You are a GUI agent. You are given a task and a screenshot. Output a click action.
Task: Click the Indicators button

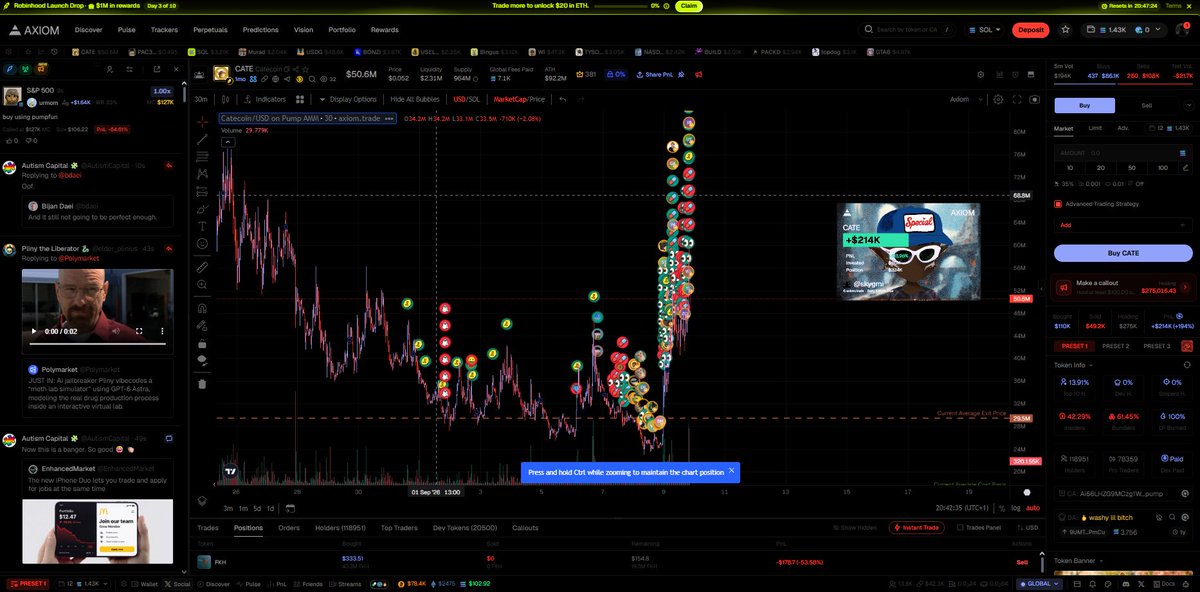266,99
